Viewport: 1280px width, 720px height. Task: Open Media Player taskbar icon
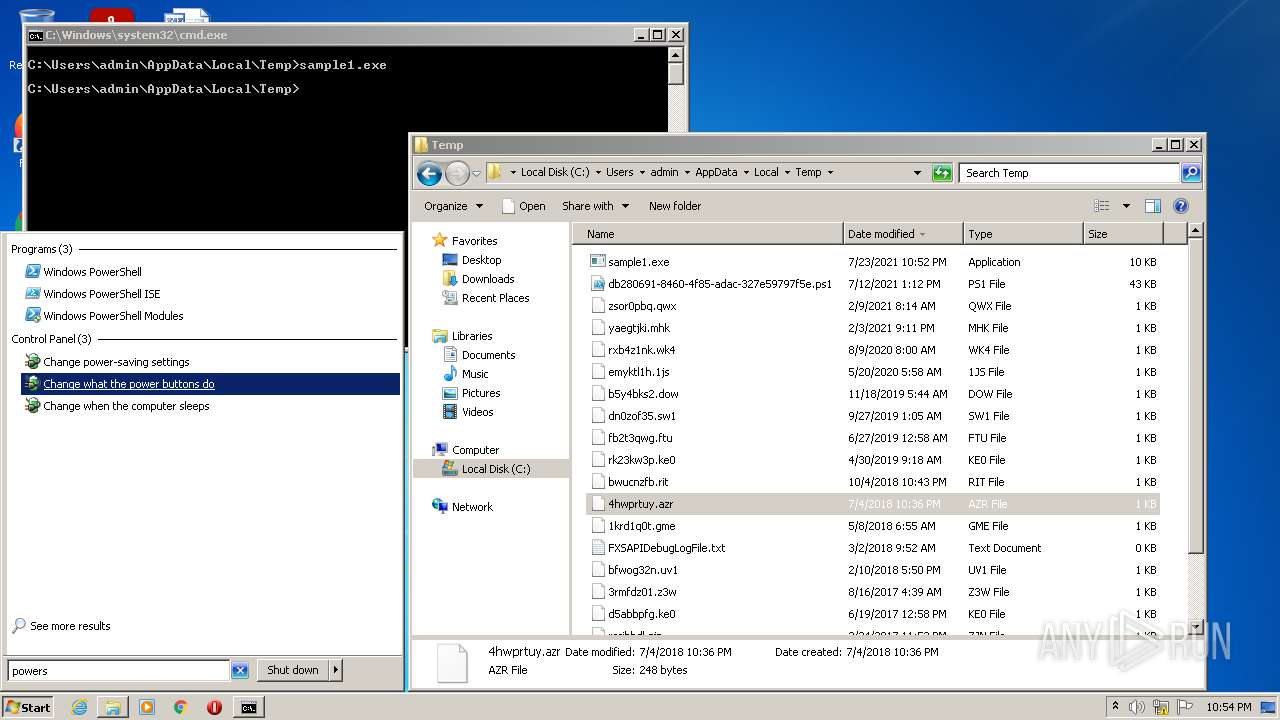[147, 707]
